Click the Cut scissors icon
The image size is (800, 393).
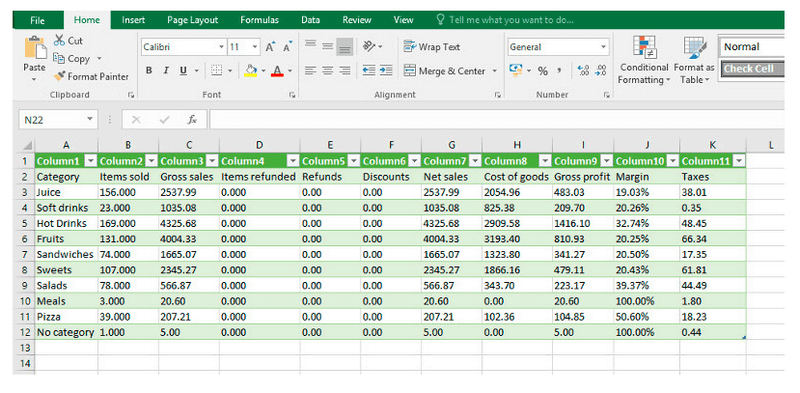coord(60,40)
